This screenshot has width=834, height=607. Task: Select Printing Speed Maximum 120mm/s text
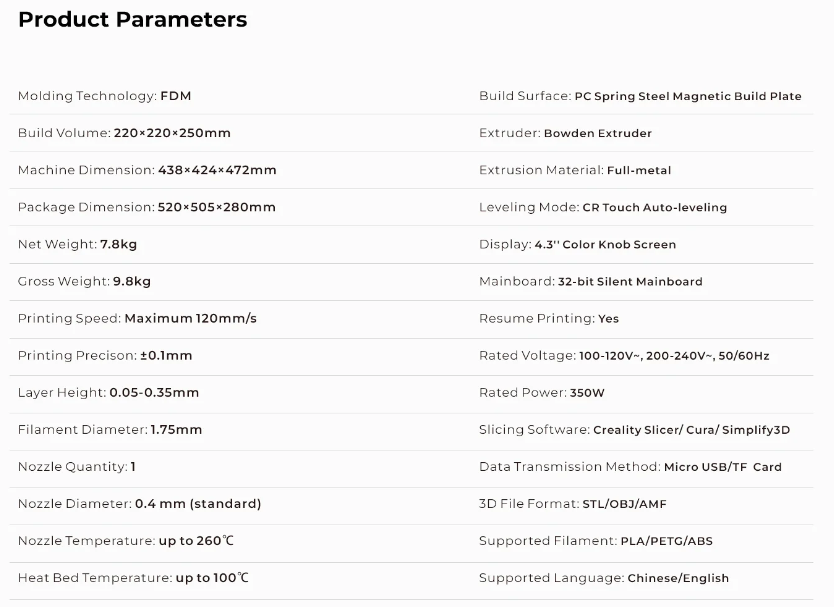click(137, 318)
